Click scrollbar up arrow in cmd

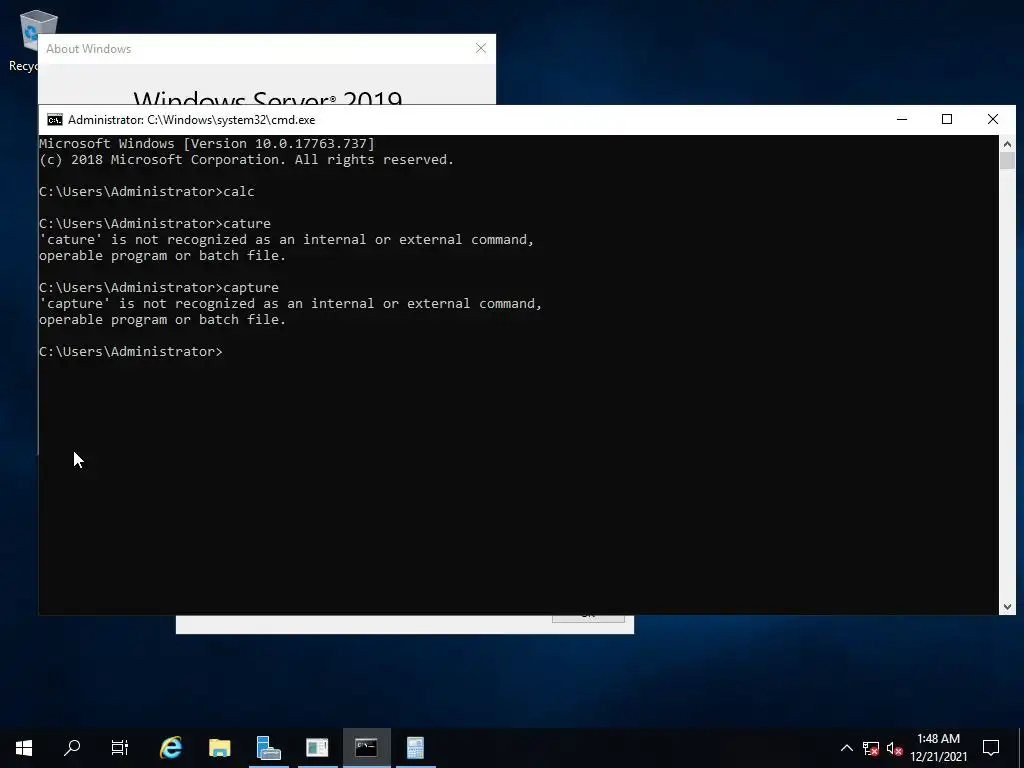click(x=1007, y=144)
